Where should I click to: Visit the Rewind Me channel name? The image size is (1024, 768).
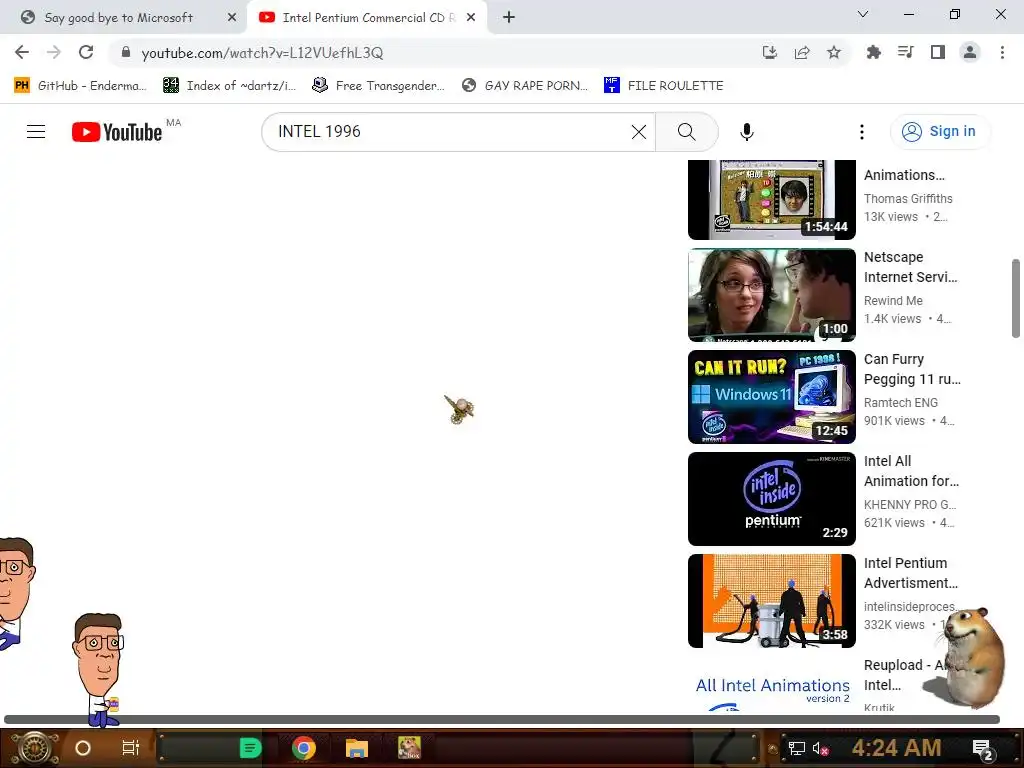click(x=893, y=300)
